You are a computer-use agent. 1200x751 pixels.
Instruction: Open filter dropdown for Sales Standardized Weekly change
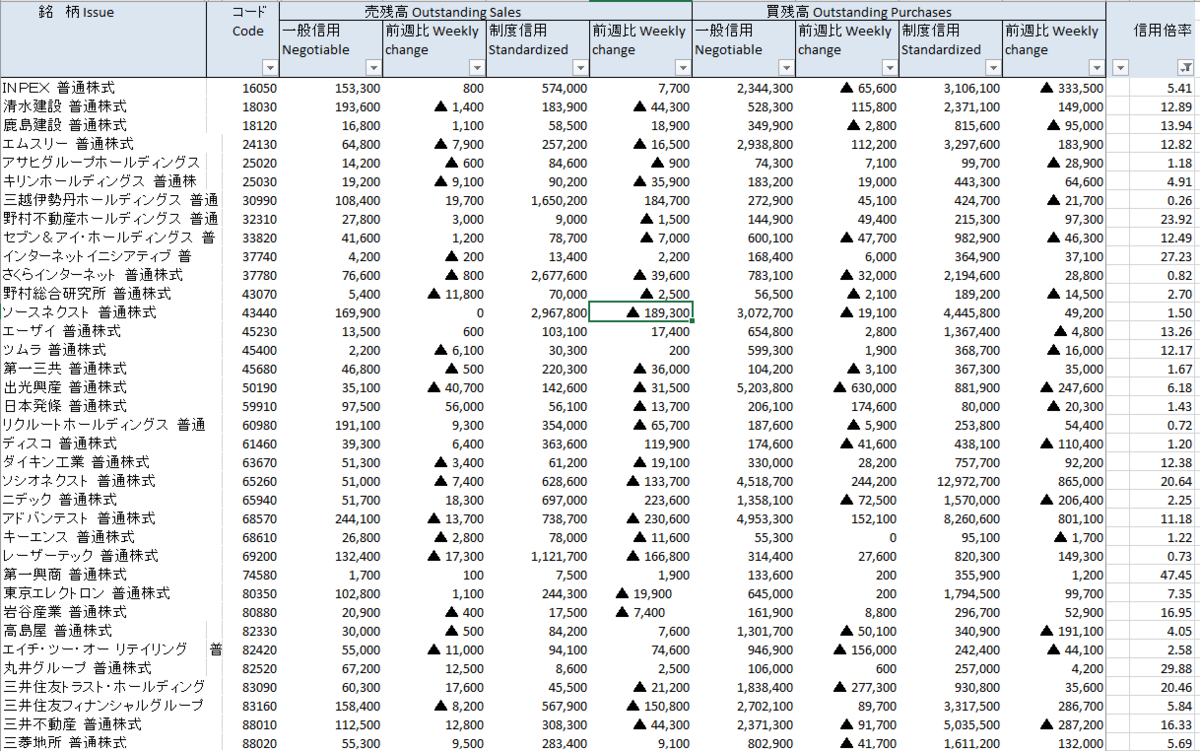pyautogui.click(x=683, y=67)
